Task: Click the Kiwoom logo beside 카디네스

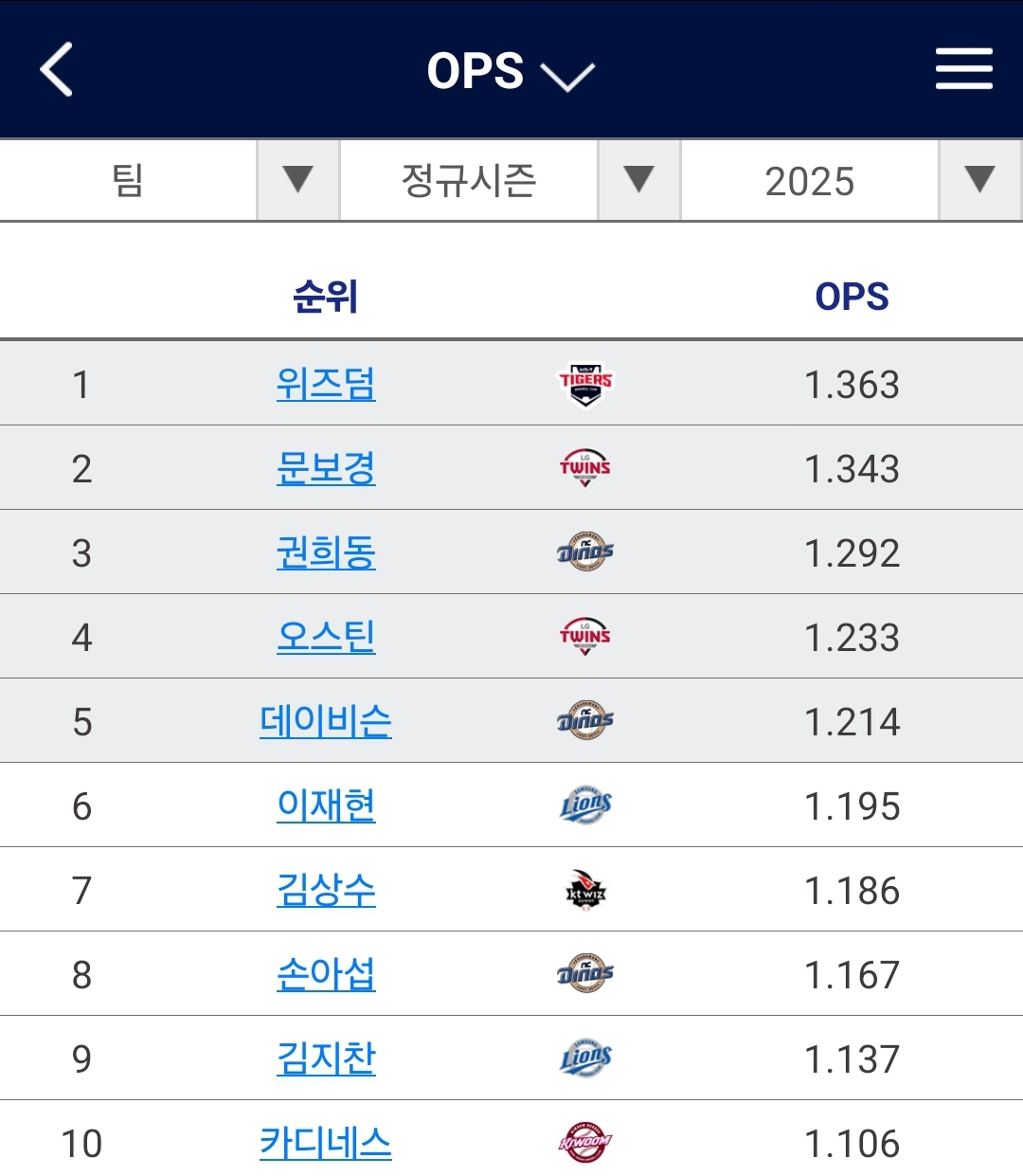Action: click(585, 1143)
